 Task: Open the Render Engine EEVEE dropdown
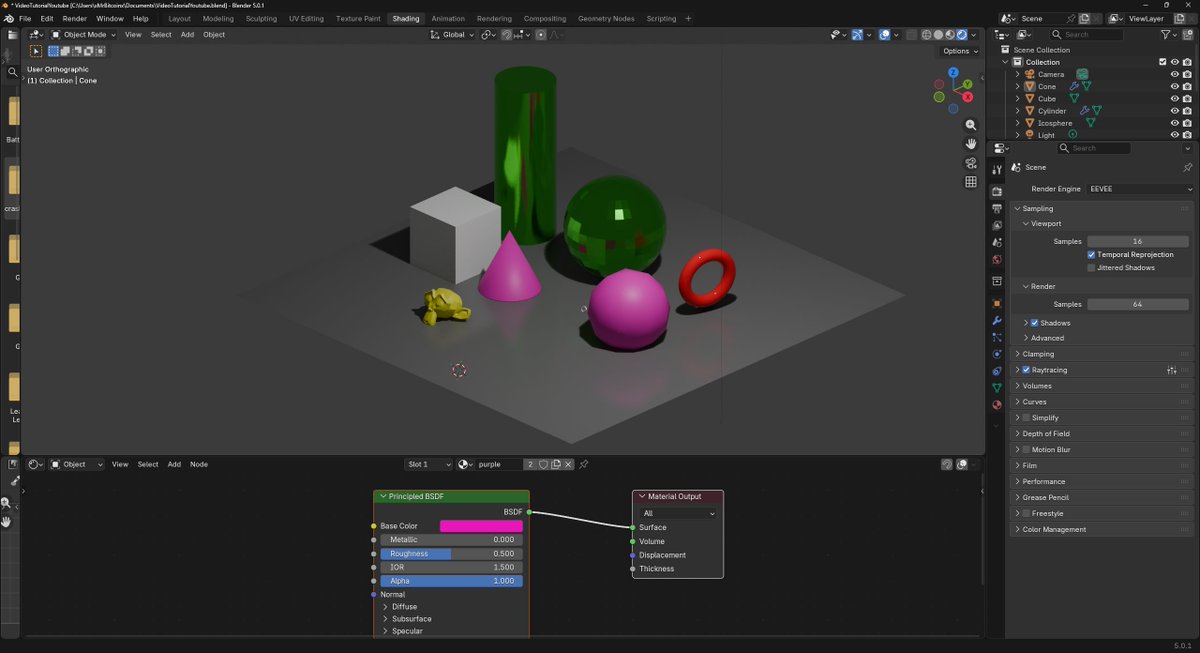point(1141,189)
